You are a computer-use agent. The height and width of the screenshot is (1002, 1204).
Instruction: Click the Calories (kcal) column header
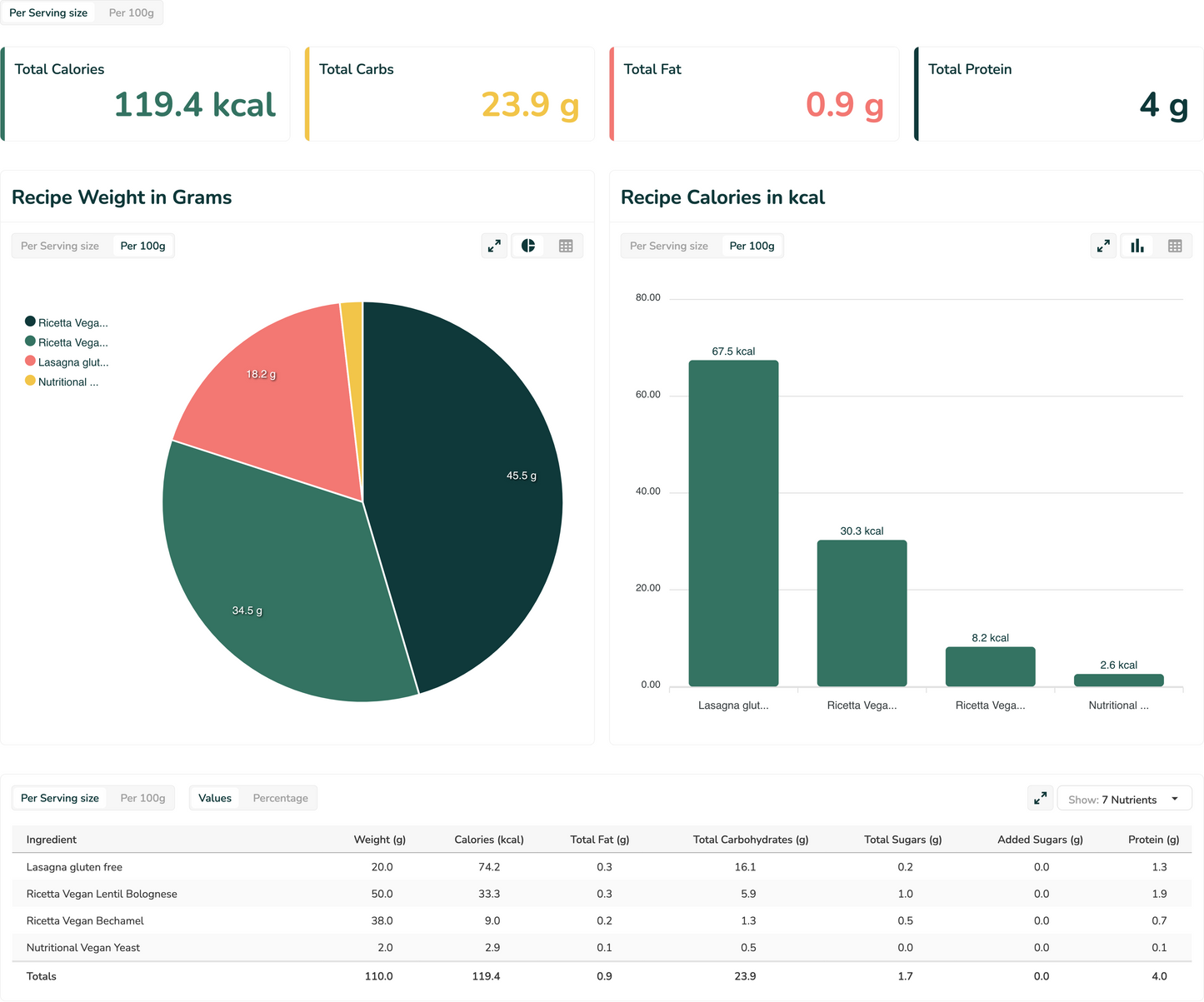point(489,840)
